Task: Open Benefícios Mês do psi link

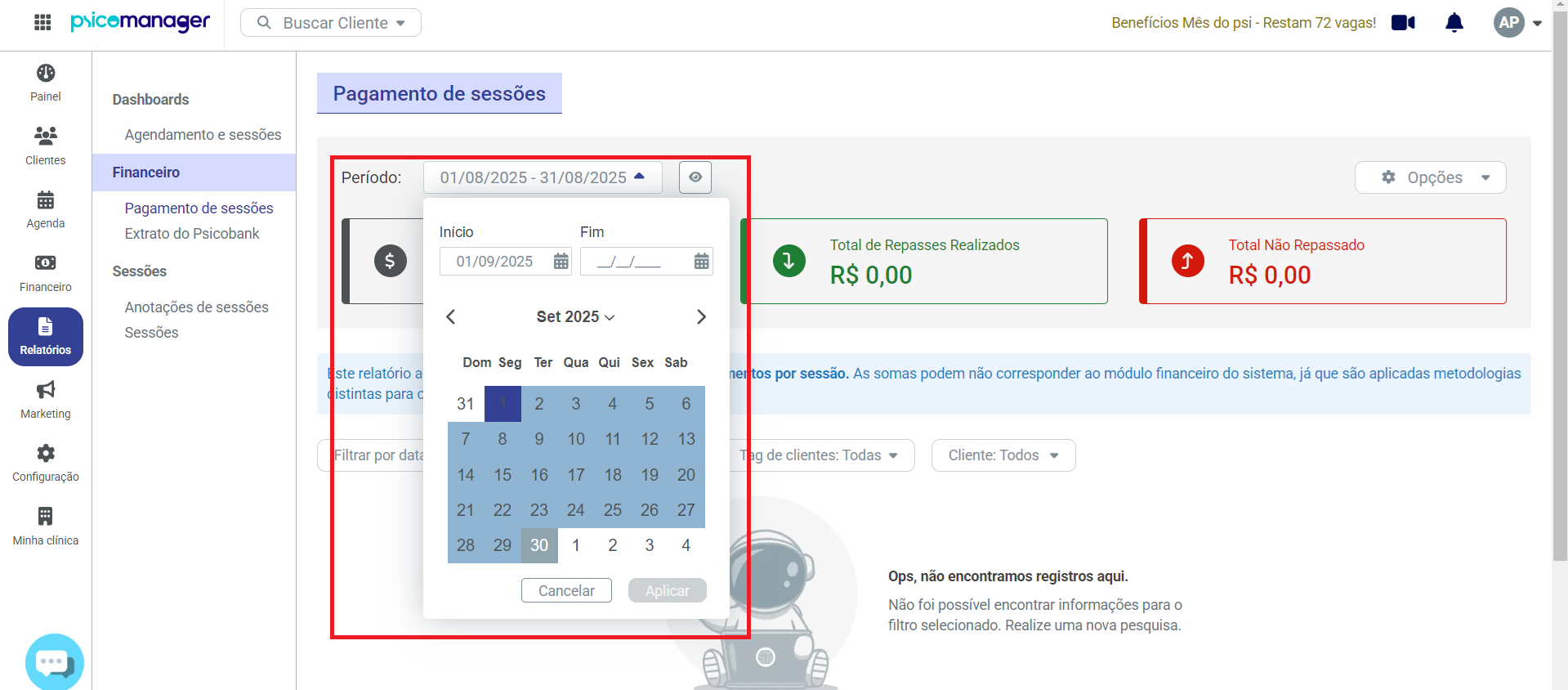Action: (x=1244, y=23)
